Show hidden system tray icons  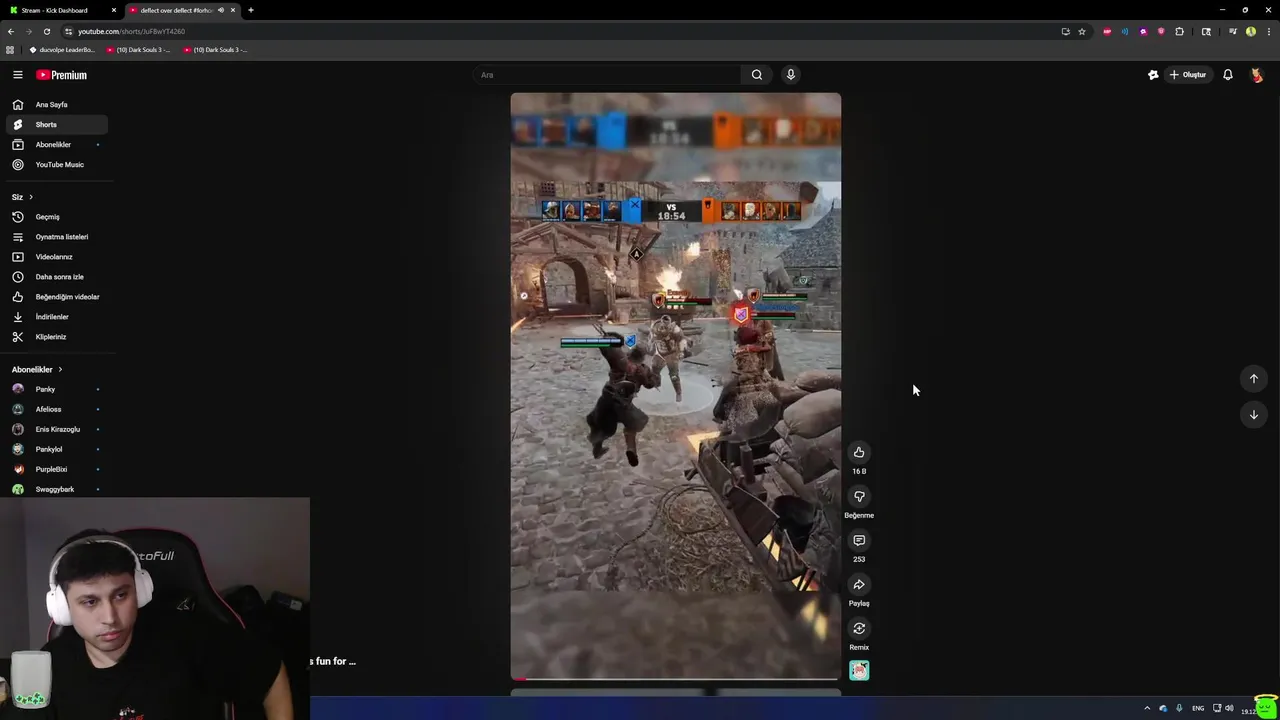click(x=1147, y=708)
